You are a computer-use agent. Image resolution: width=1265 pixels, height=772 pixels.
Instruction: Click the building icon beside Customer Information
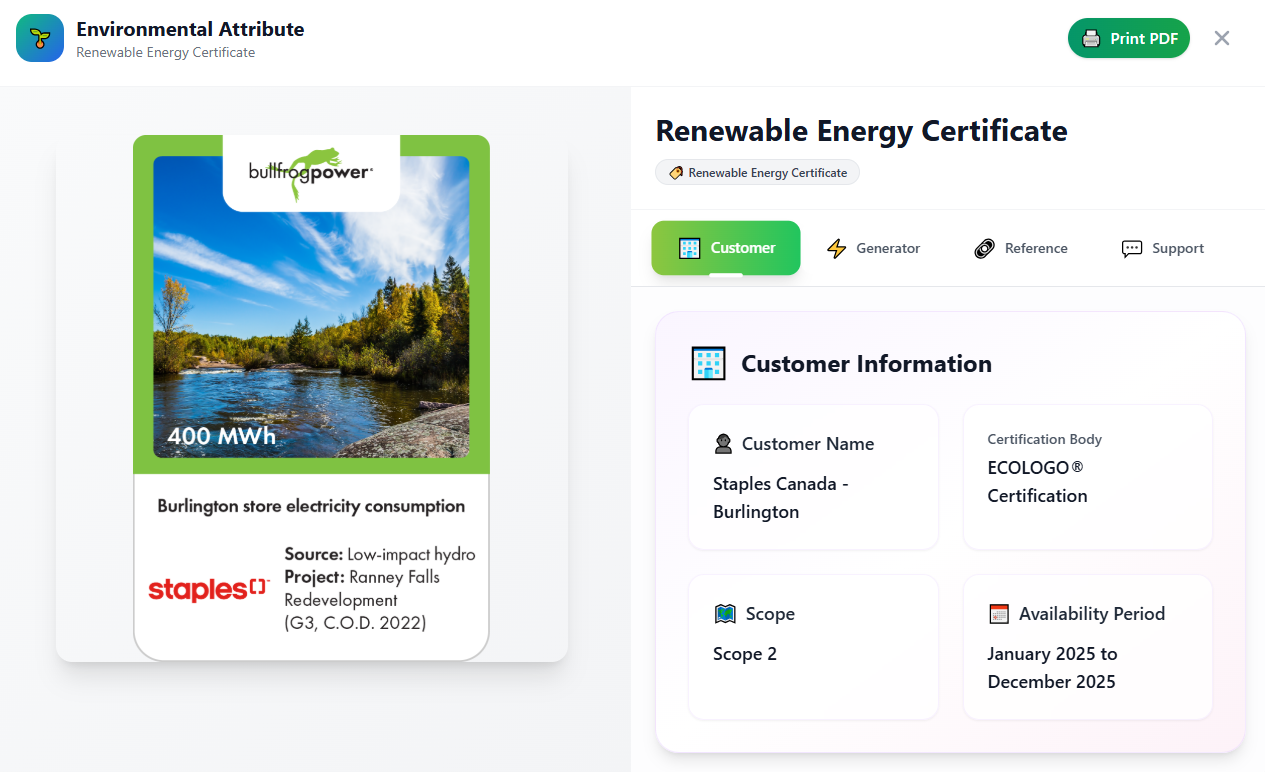[708, 363]
